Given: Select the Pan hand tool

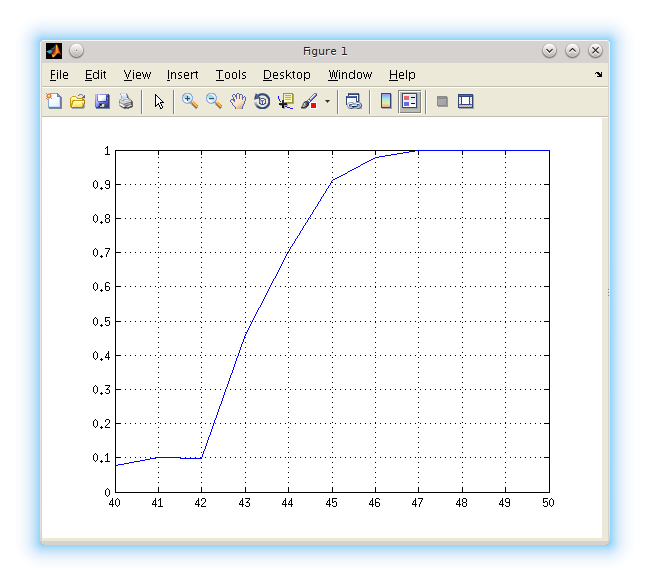Looking at the screenshot, I should tap(238, 101).
